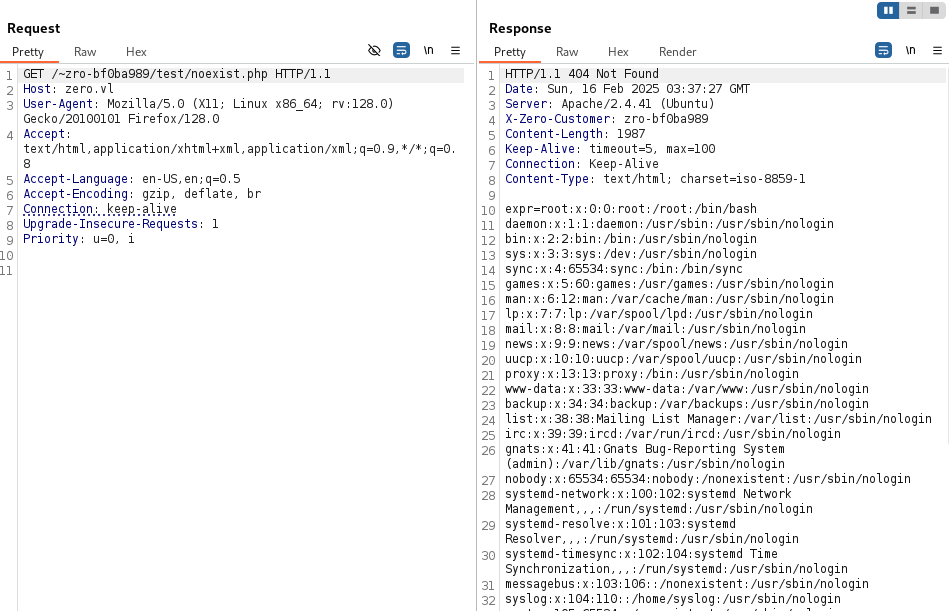This screenshot has height=611, width=949.
Task: Click the 'syslog:x:104:110' passwd line
Action: [673, 600]
